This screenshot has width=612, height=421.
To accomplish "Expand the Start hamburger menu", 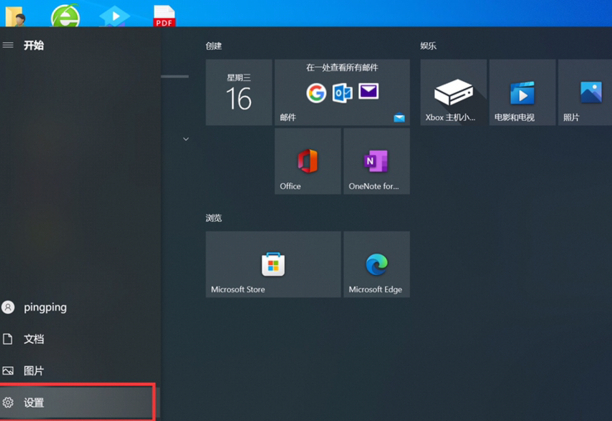I will (x=8, y=45).
